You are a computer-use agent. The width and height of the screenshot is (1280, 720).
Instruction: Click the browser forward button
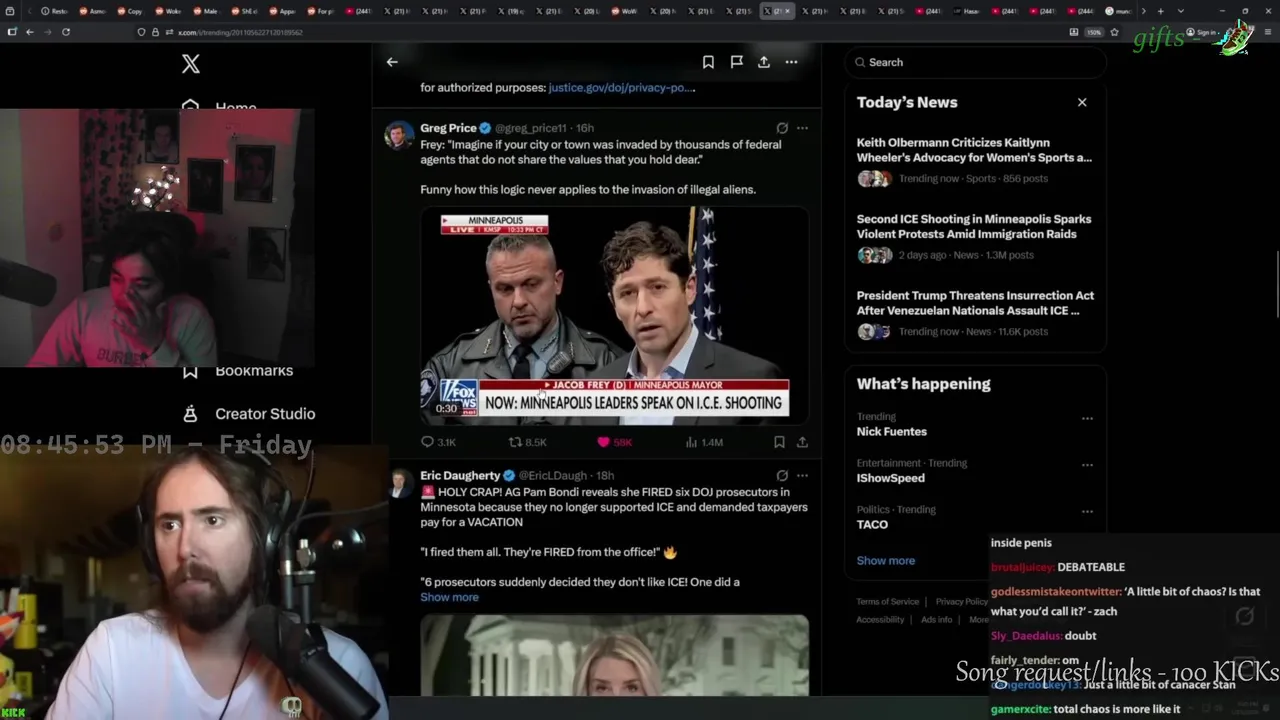click(47, 32)
